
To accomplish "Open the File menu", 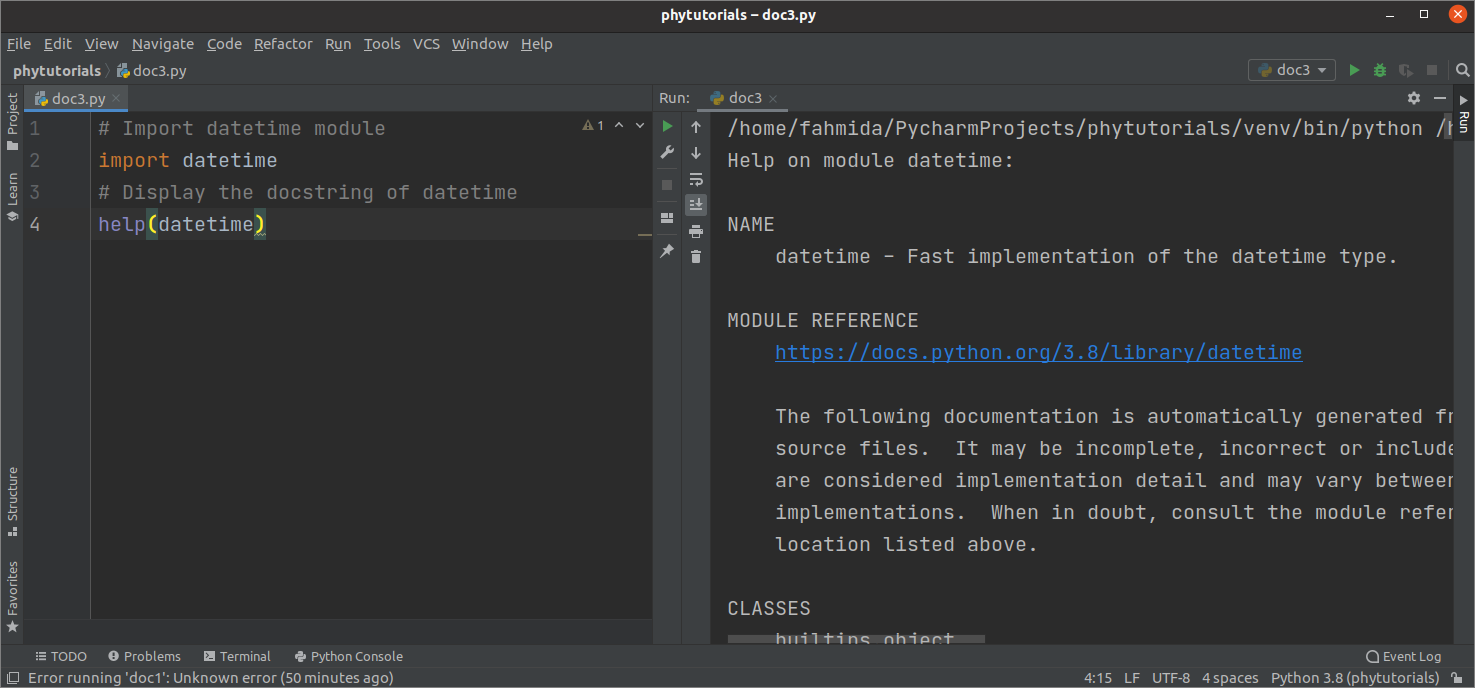I will (19, 44).
